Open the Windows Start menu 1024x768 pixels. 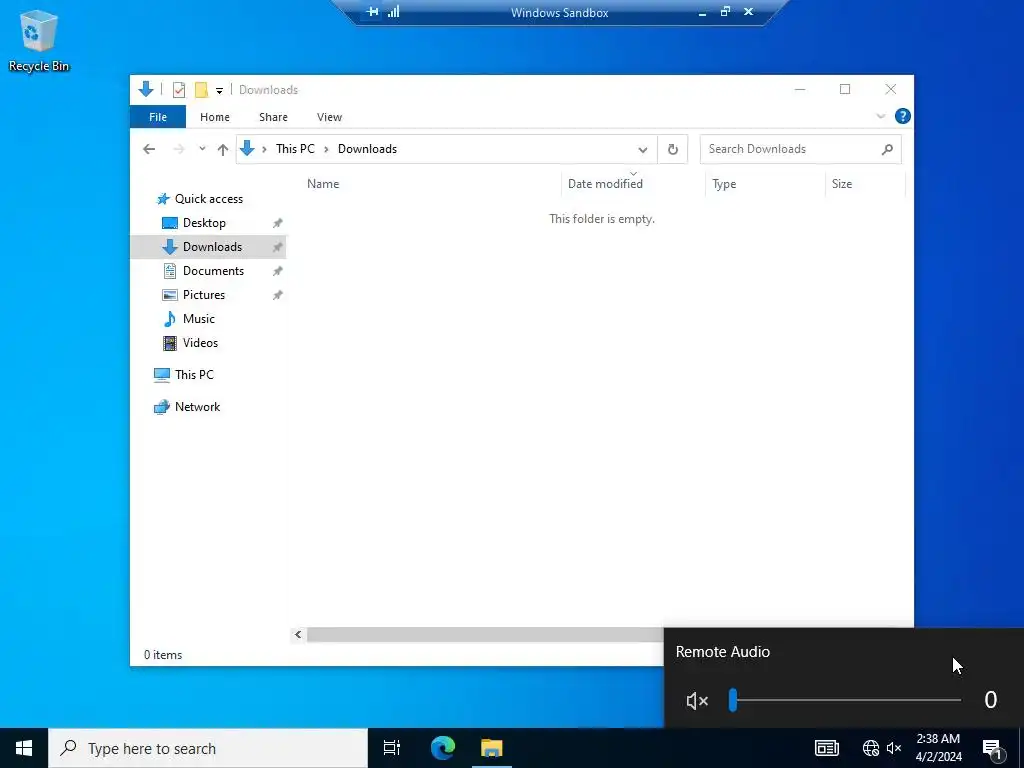point(24,748)
